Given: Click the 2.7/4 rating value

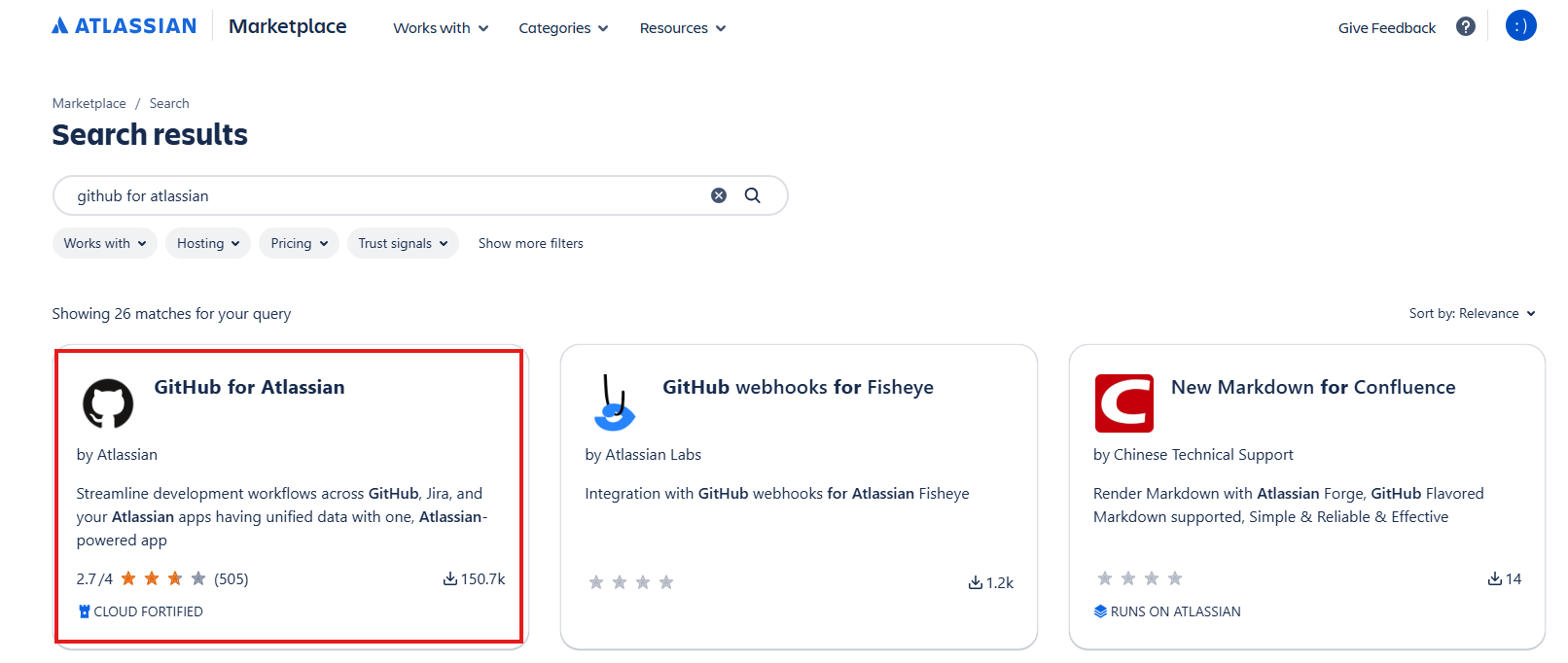Looking at the screenshot, I should coord(94,578).
